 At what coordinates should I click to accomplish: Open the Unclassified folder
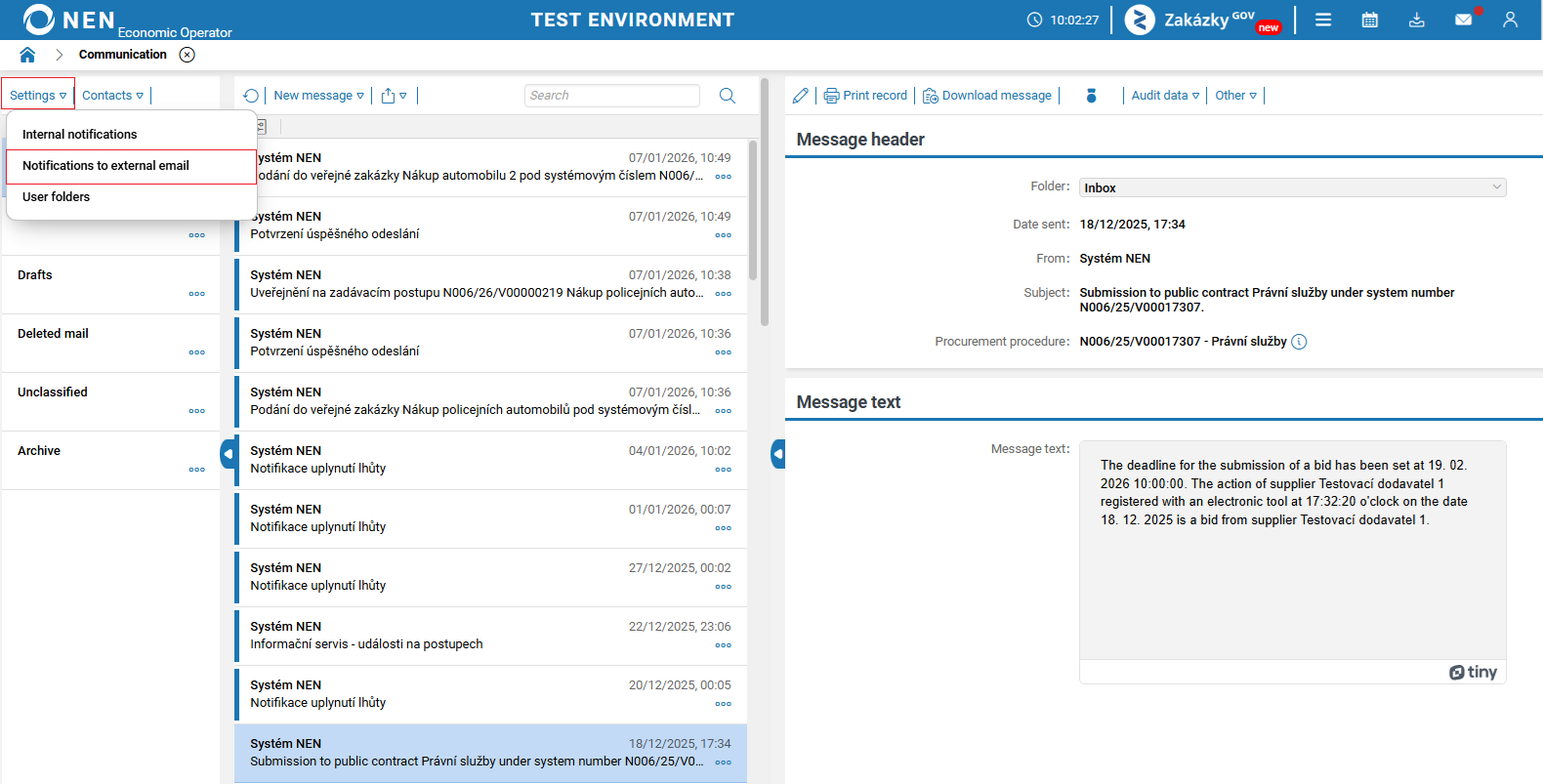[x=110, y=401]
